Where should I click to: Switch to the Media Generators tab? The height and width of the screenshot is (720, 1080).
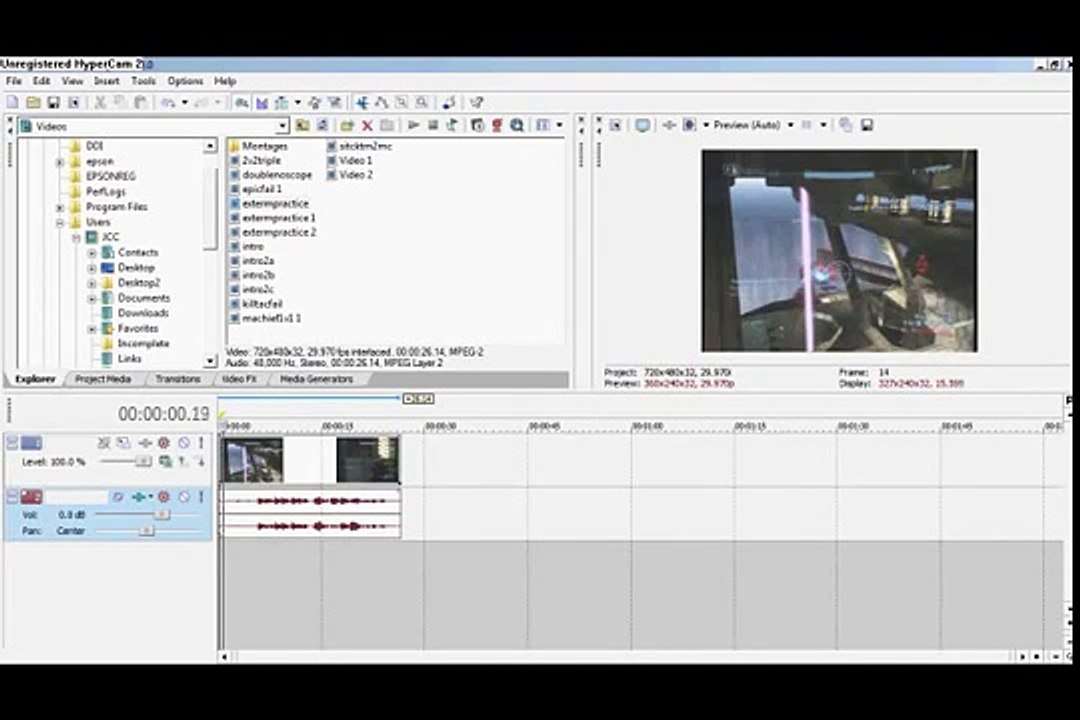tap(316, 379)
